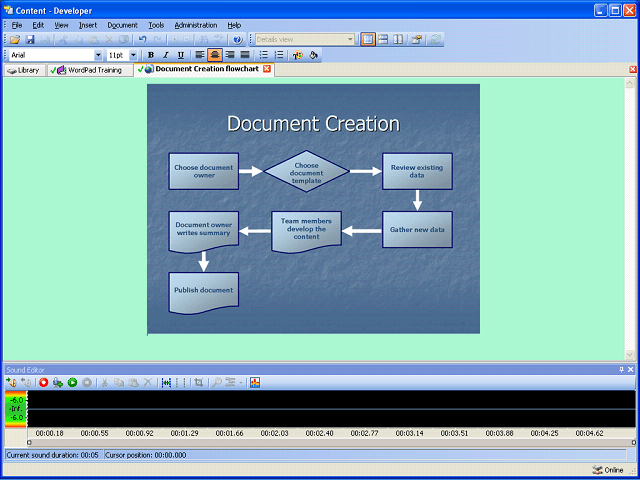
Task: Open a document with the folder icon
Action: 15,40
